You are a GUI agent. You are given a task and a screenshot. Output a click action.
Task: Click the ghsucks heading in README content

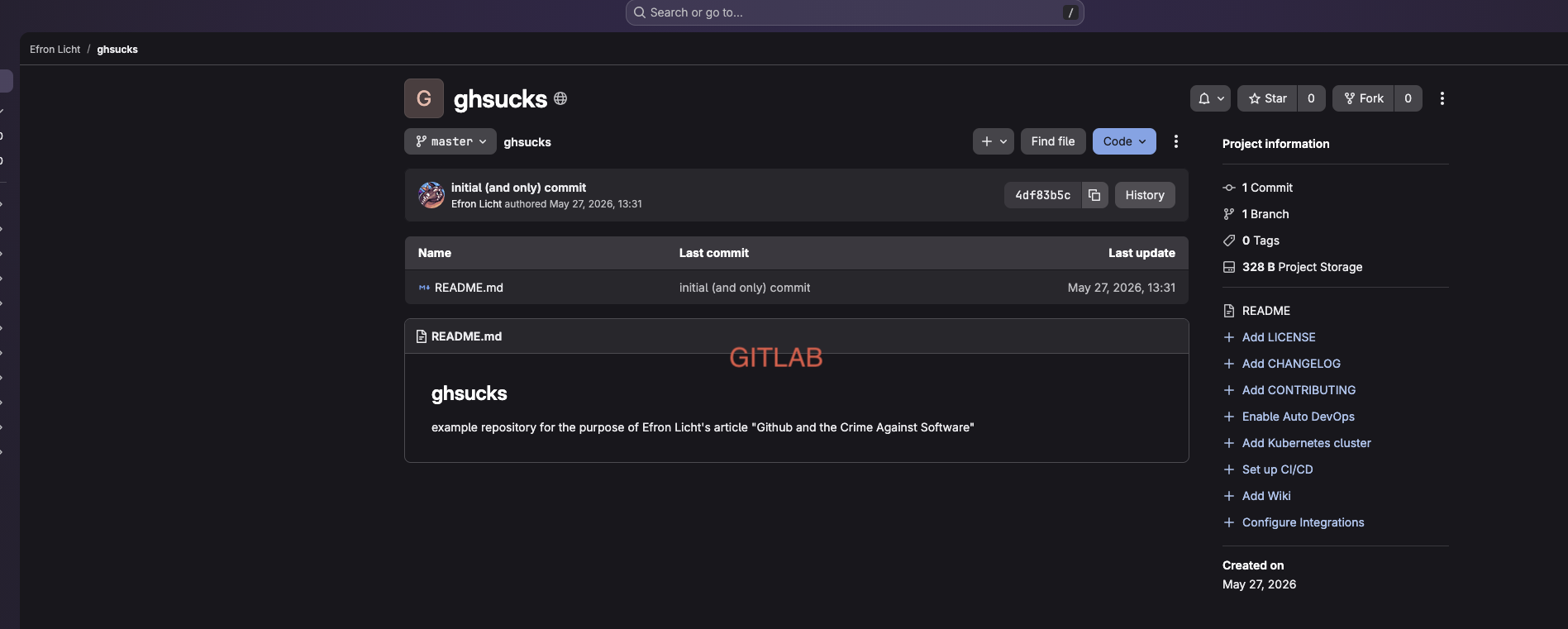pos(469,393)
